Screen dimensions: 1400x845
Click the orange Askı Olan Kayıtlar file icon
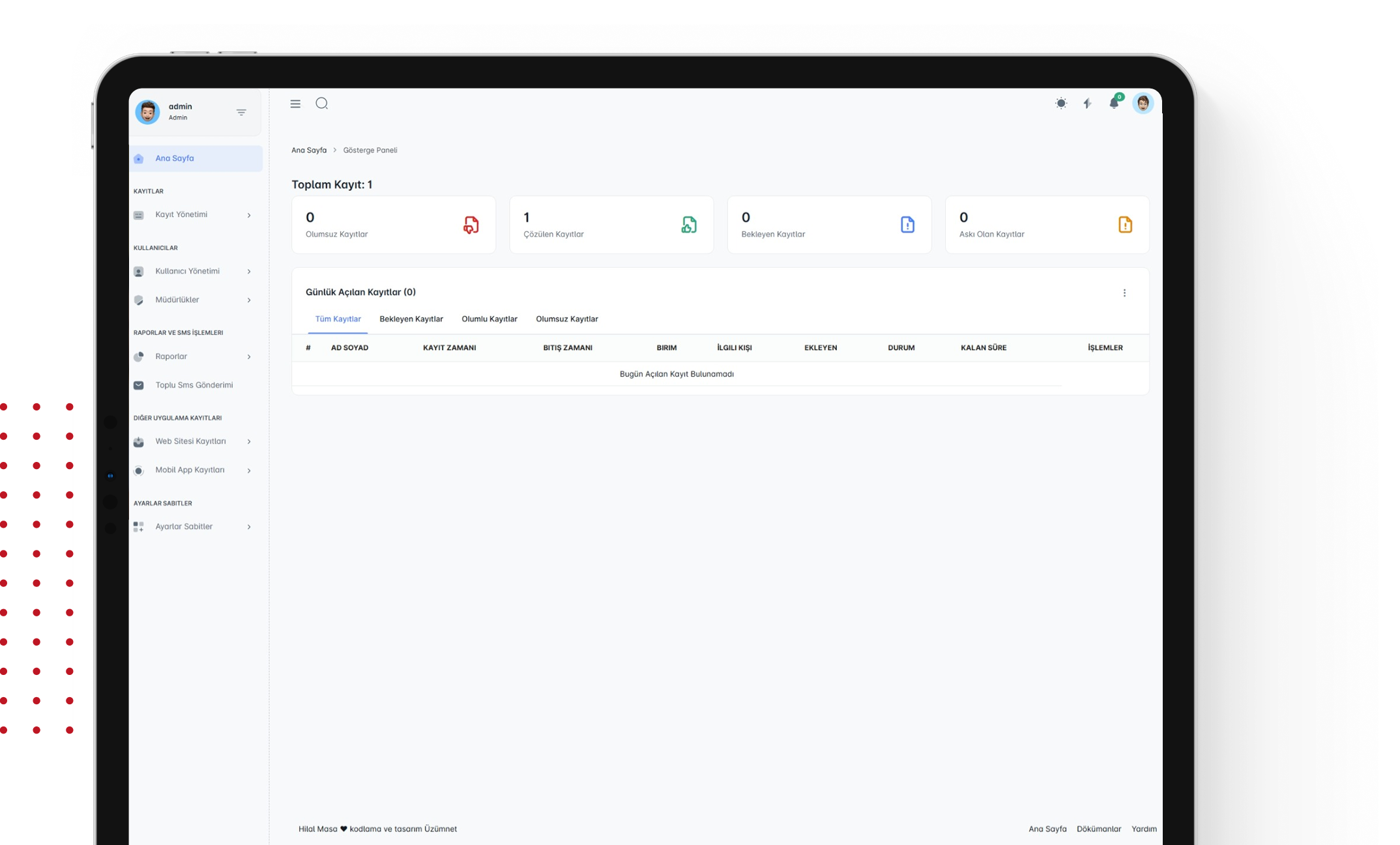(1125, 225)
